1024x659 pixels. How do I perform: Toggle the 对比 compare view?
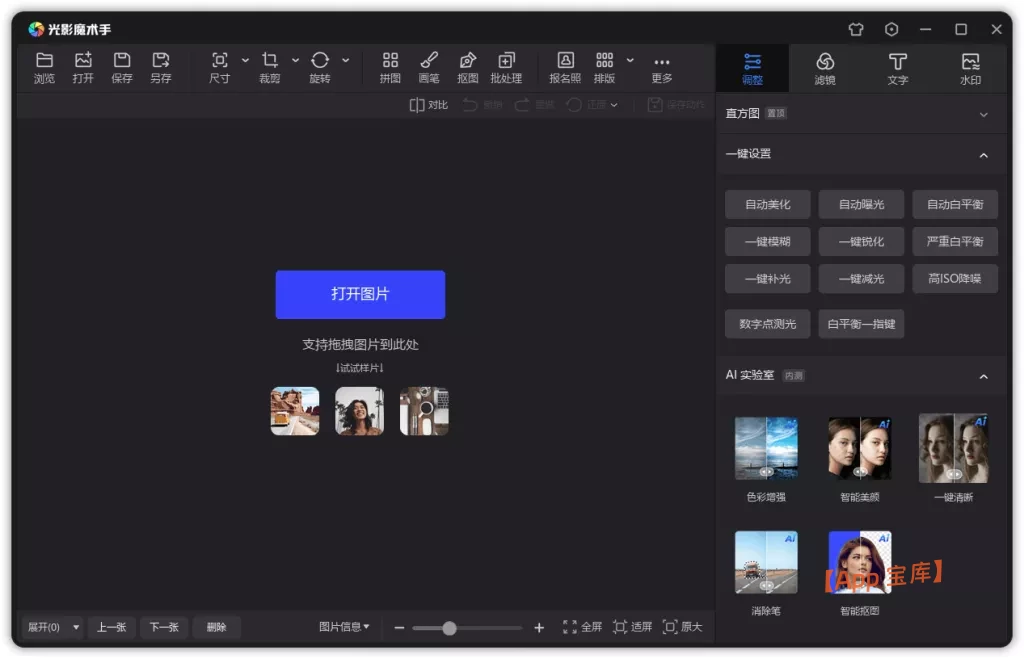tap(428, 104)
